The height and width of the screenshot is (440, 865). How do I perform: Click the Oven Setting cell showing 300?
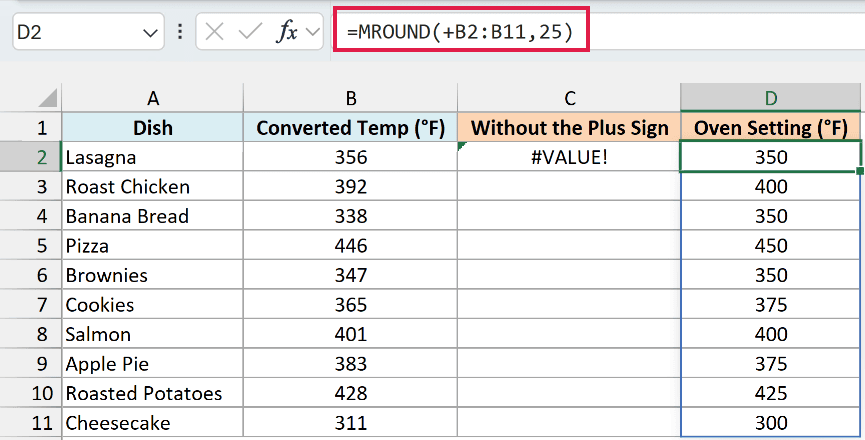click(x=771, y=422)
